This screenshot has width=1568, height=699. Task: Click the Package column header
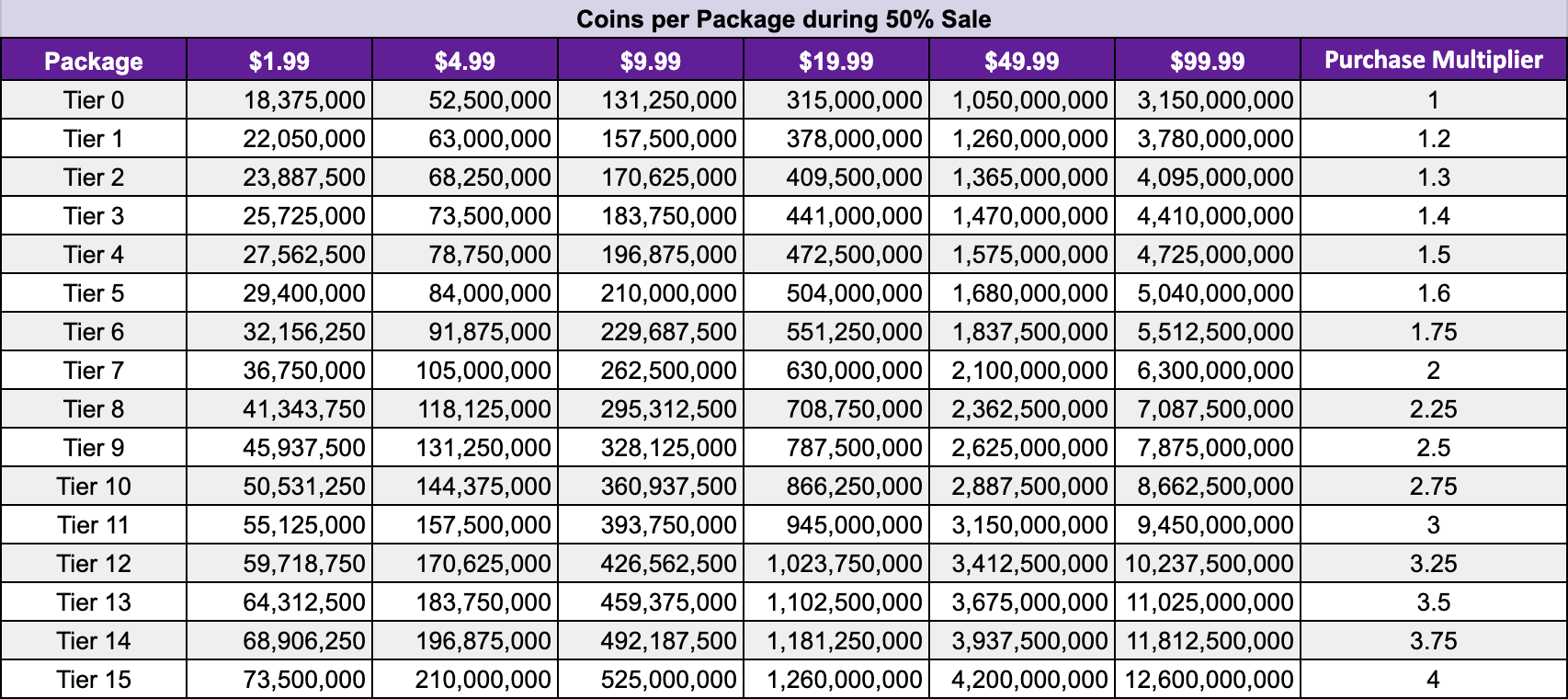click(94, 61)
